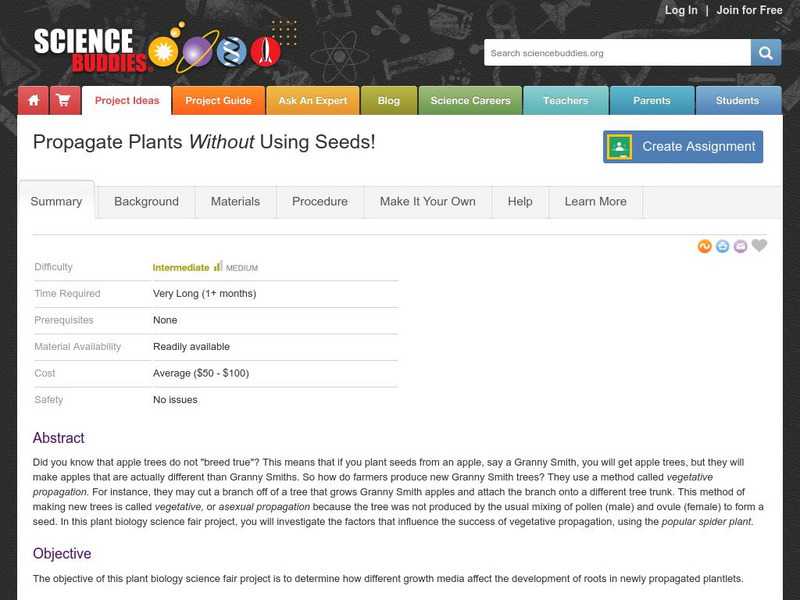Click the difficulty bar chart icon
The width and height of the screenshot is (800, 600).
pos(218,266)
